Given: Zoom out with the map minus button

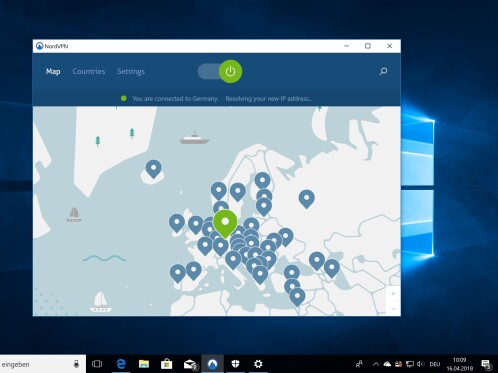Looking at the screenshot, I should [x=393, y=309].
